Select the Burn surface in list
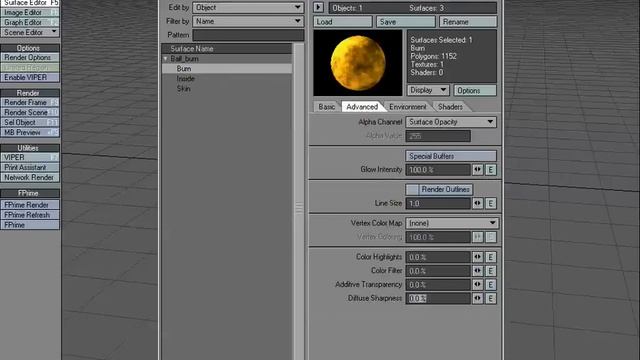This screenshot has height=360, width=640. click(x=227, y=69)
